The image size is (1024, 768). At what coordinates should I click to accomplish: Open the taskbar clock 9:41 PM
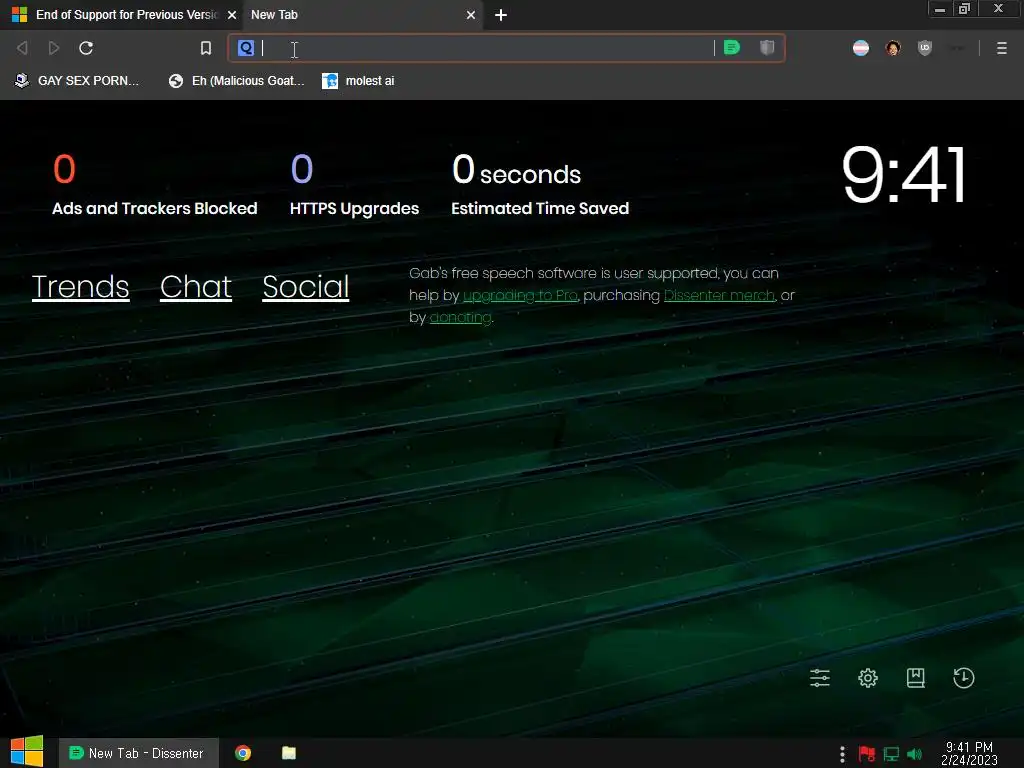point(969,753)
